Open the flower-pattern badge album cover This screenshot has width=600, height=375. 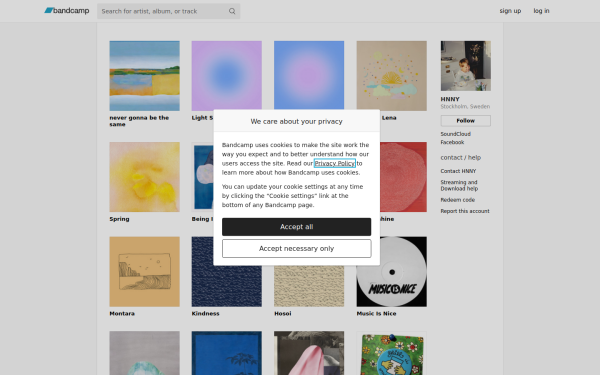(x=391, y=353)
